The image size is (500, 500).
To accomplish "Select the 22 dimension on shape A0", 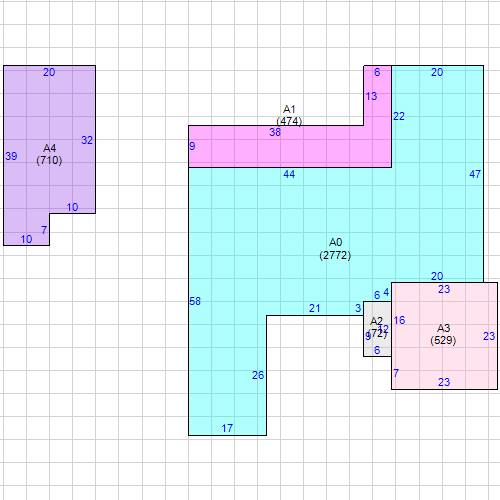I will [x=399, y=116].
